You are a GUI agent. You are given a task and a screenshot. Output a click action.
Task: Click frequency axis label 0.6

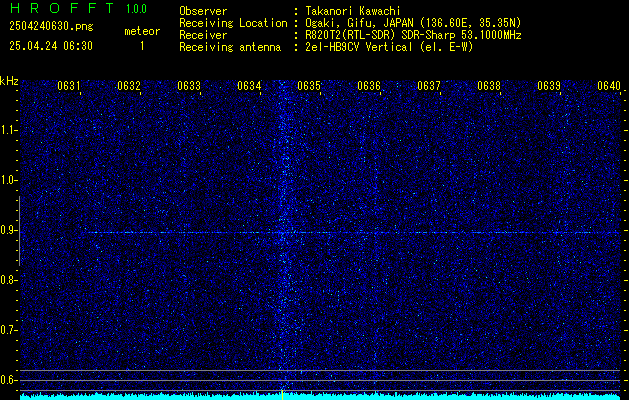click(x=8, y=380)
